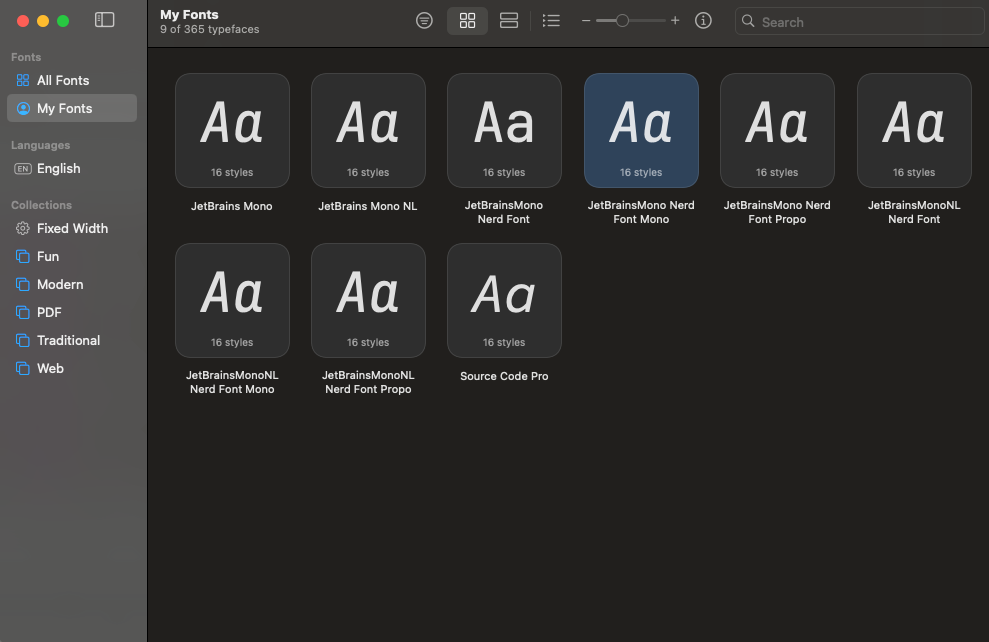Click the plus to increase preview size
989x642 pixels.
pyautogui.click(x=675, y=19)
